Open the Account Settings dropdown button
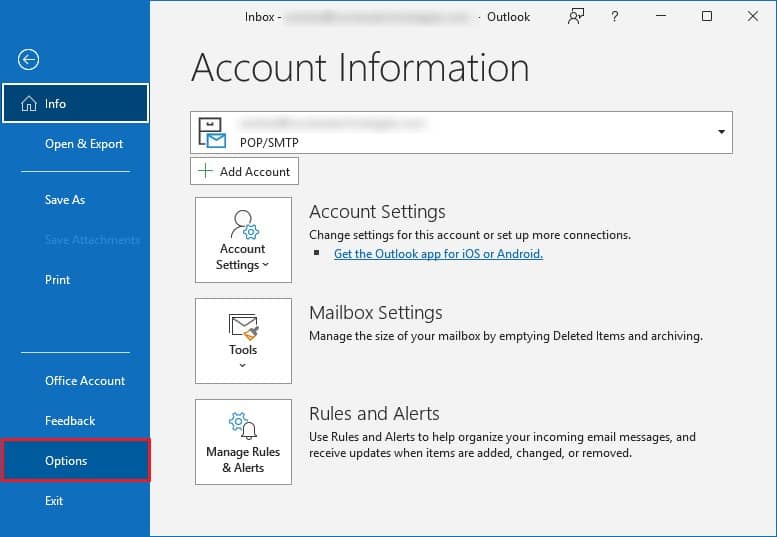This screenshot has height=537, width=777. point(243,240)
